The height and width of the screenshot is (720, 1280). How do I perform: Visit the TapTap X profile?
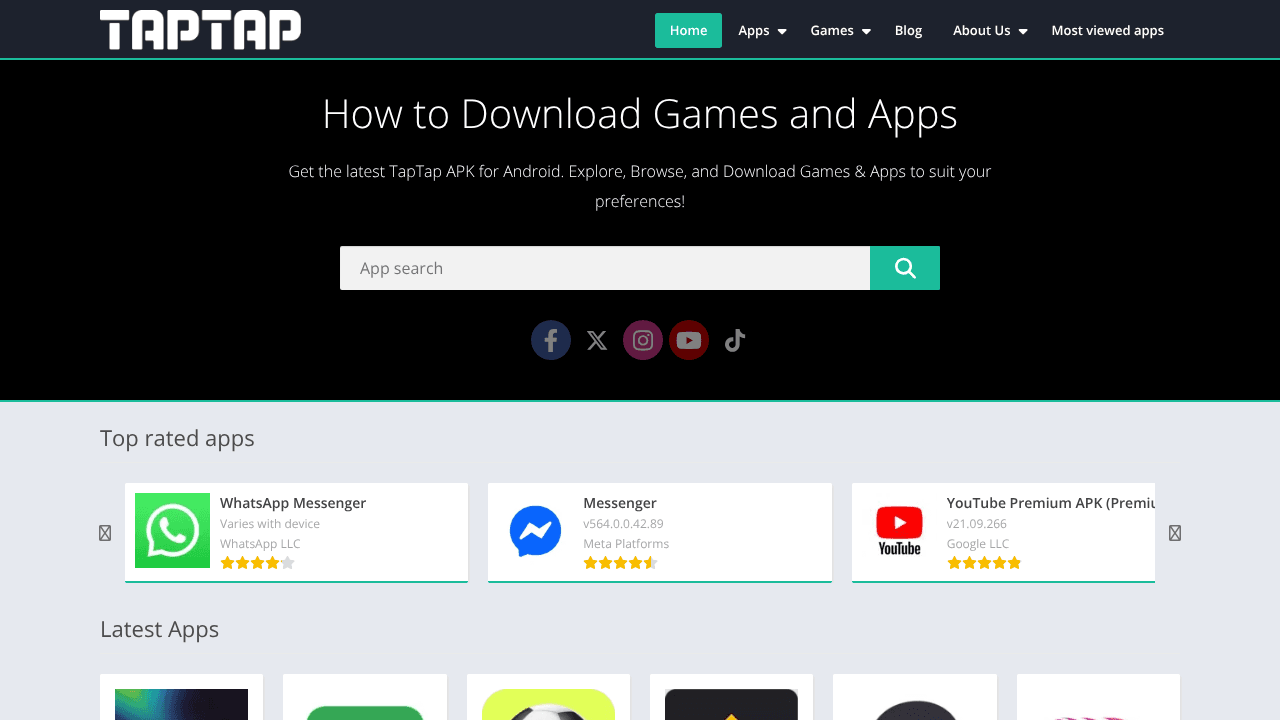[597, 340]
